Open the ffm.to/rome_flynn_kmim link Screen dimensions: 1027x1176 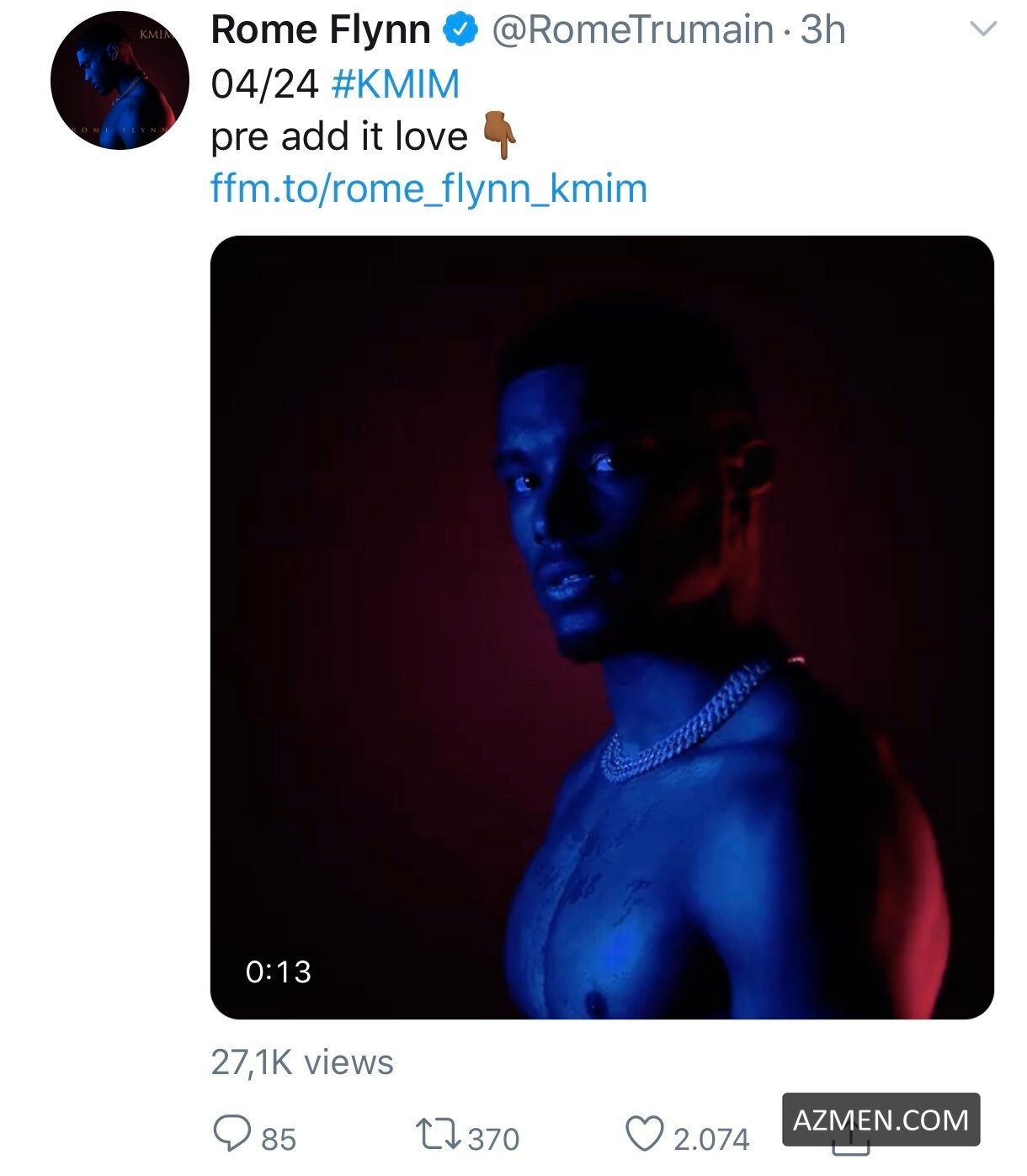point(428,189)
